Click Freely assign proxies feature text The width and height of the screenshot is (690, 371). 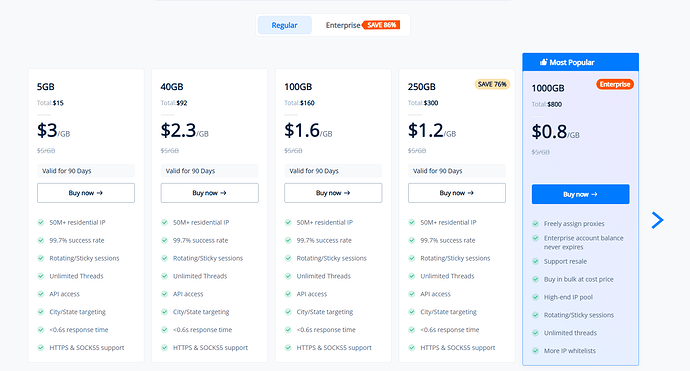click(x=574, y=224)
